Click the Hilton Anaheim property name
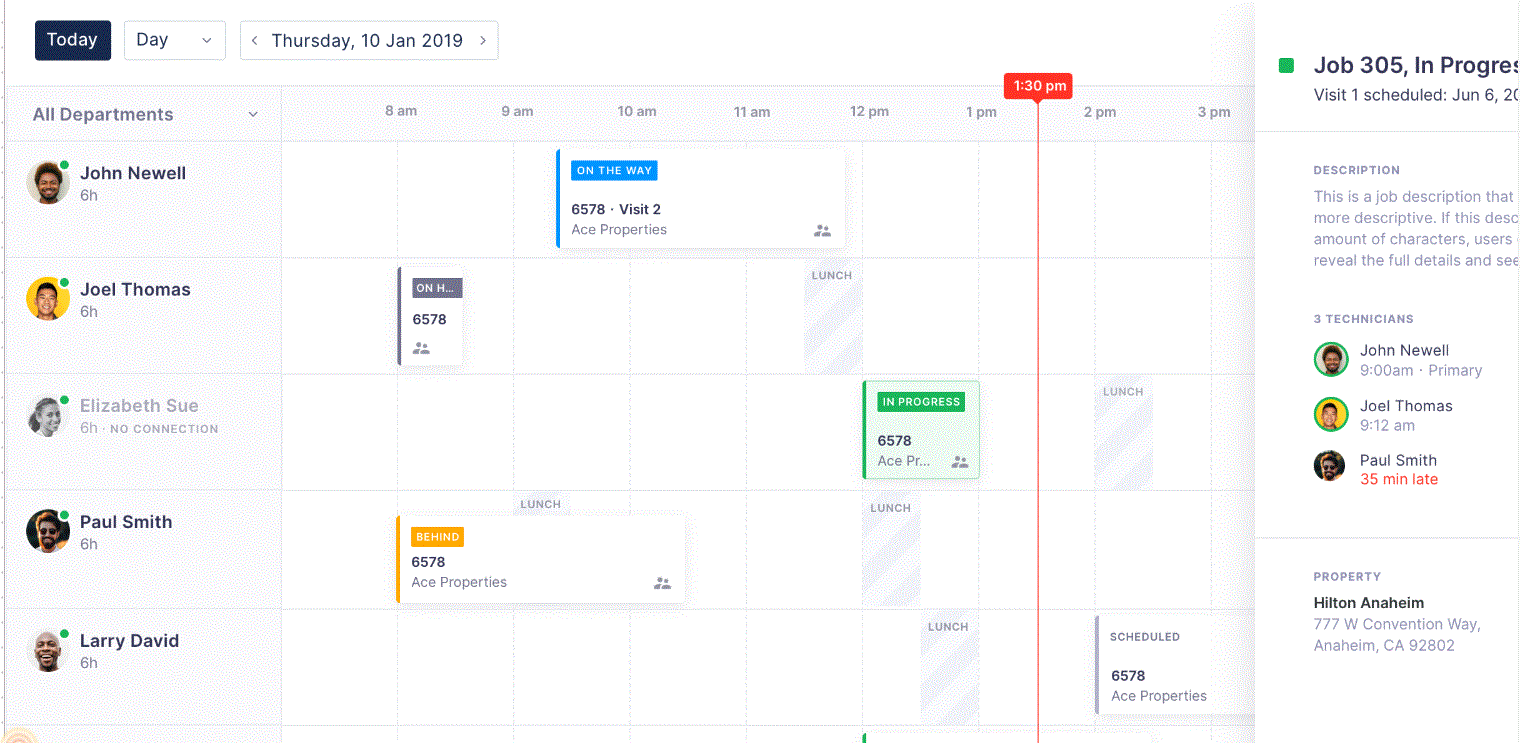Screen dimensions: 1520x743 (x=1368, y=603)
